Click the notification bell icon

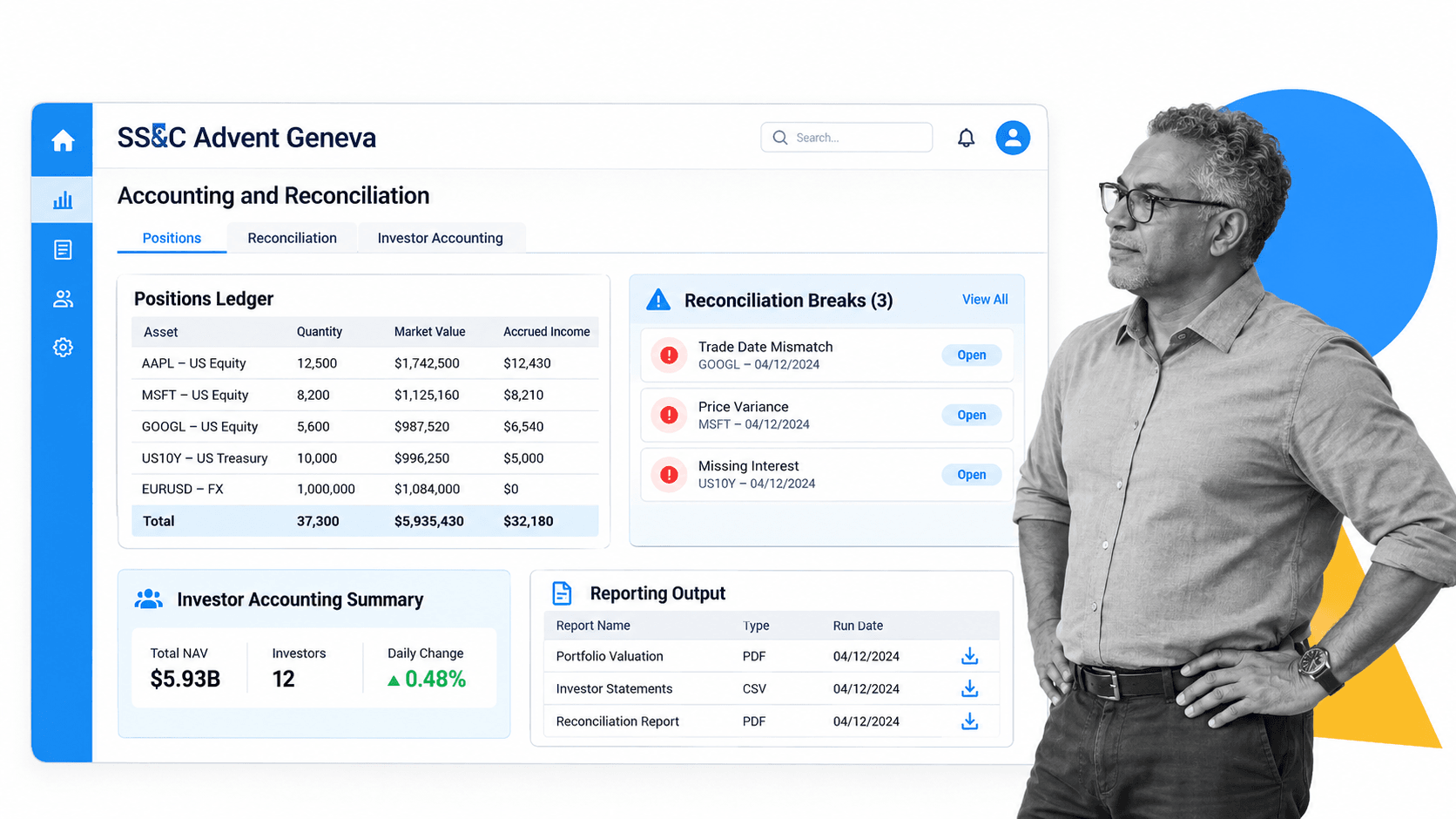(966, 138)
